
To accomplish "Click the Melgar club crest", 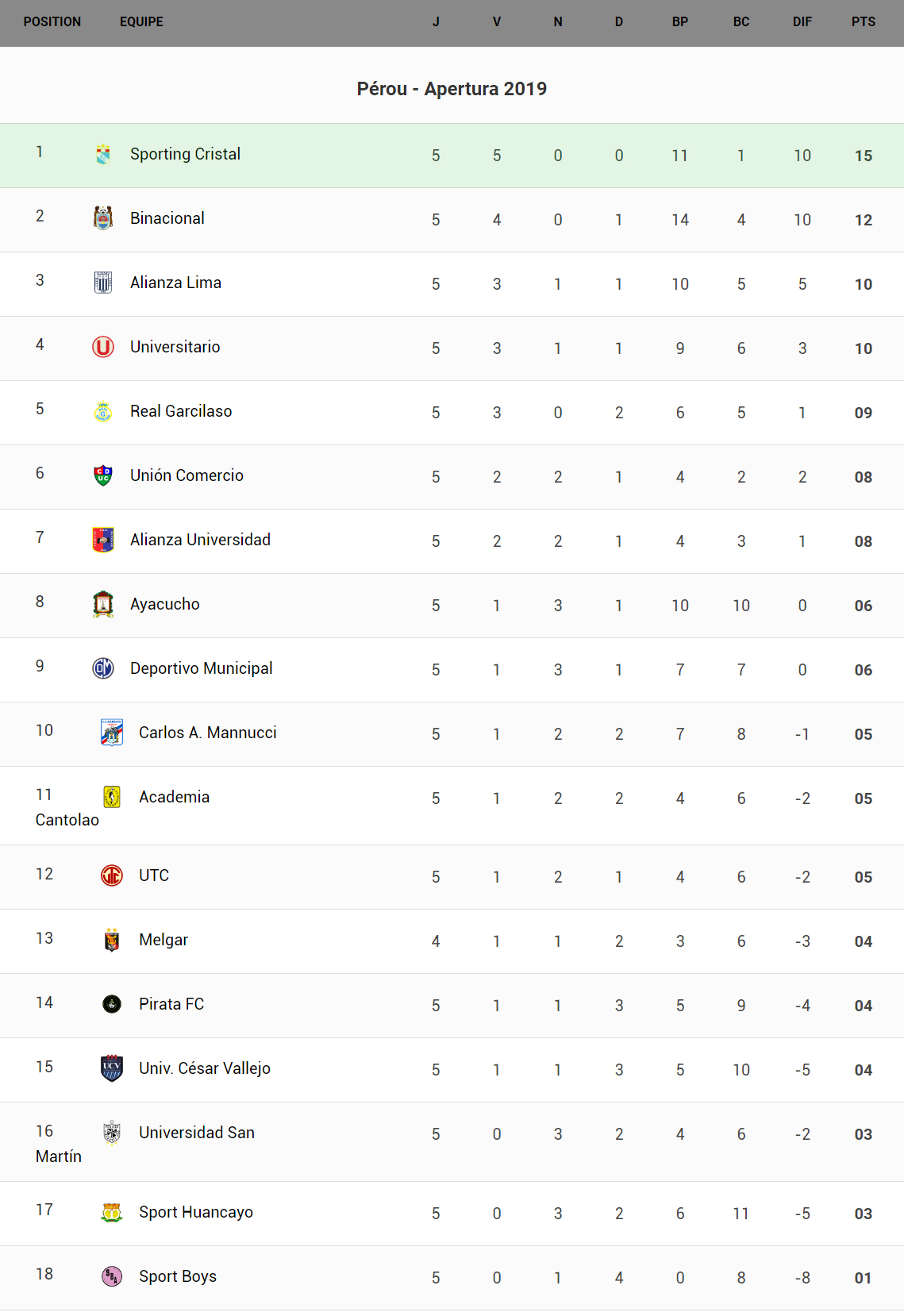I will (x=112, y=940).
